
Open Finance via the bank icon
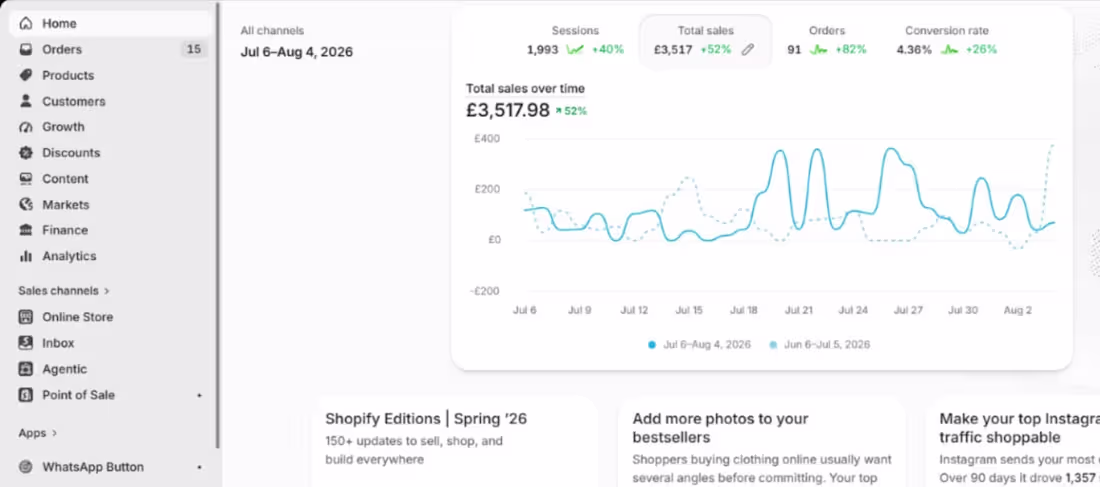point(26,230)
